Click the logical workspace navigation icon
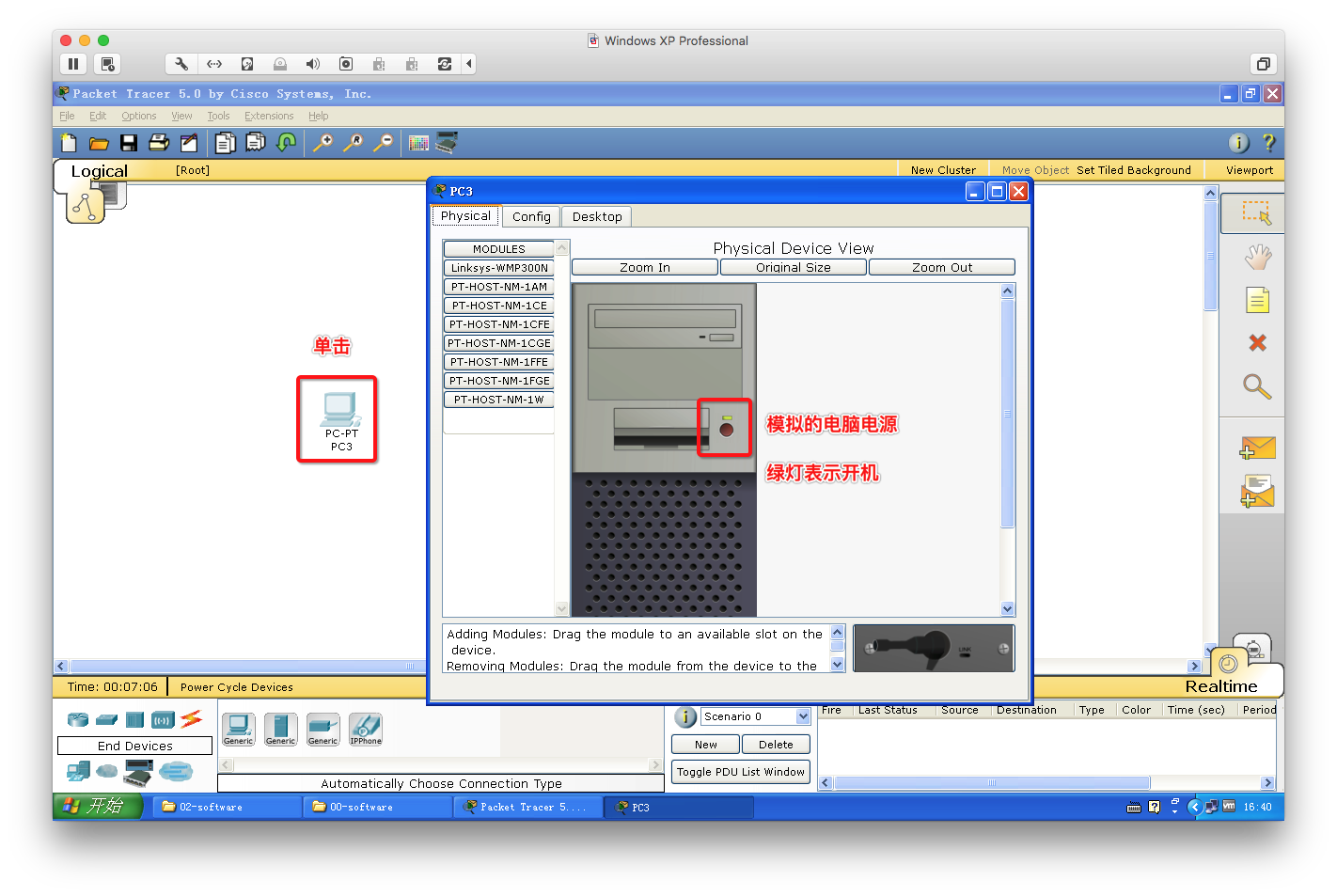1337x896 pixels. [85, 205]
